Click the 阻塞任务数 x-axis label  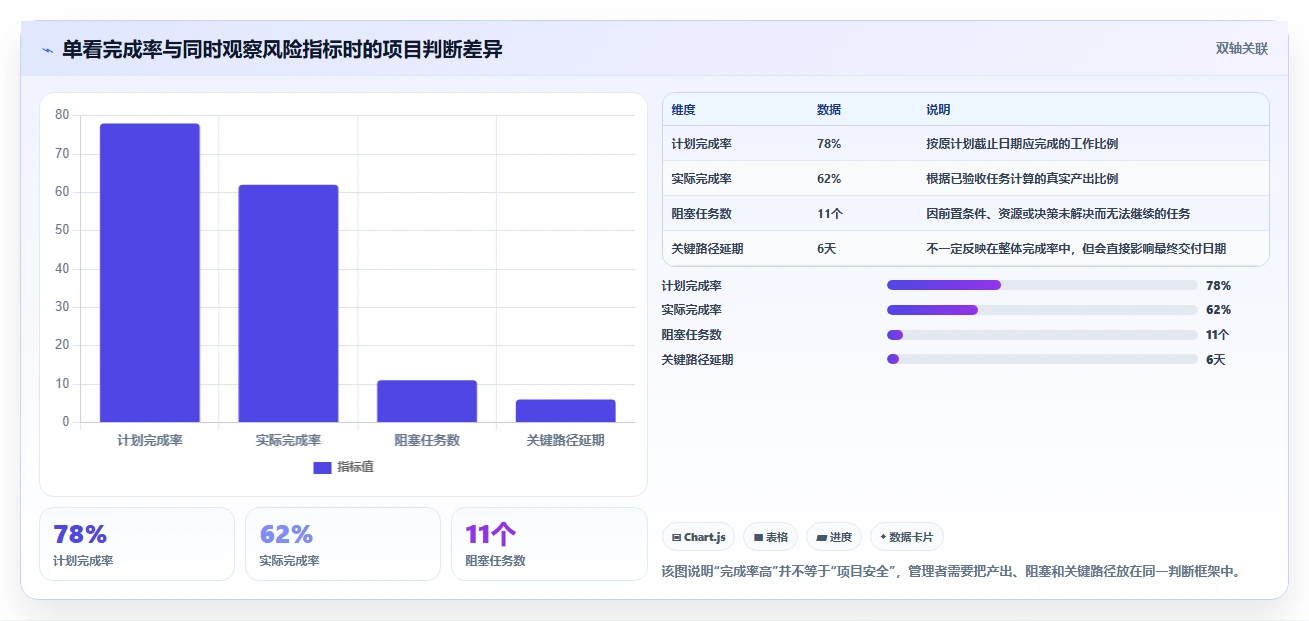(427, 440)
